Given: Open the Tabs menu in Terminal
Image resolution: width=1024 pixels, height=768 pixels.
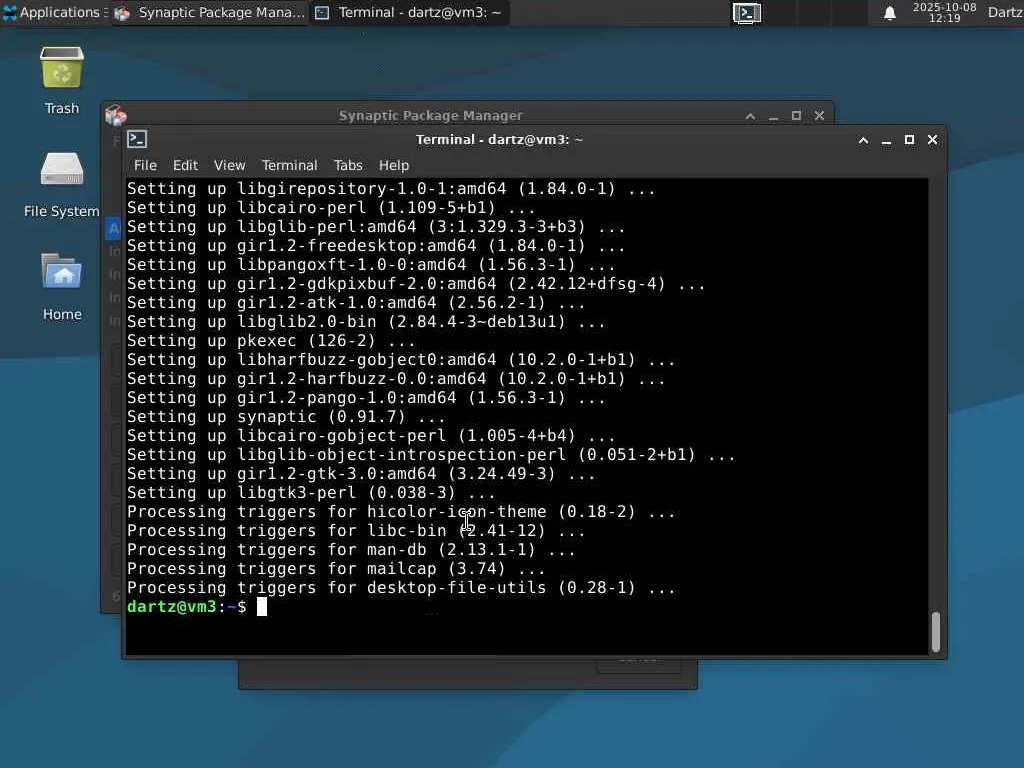Looking at the screenshot, I should (348, 165).
